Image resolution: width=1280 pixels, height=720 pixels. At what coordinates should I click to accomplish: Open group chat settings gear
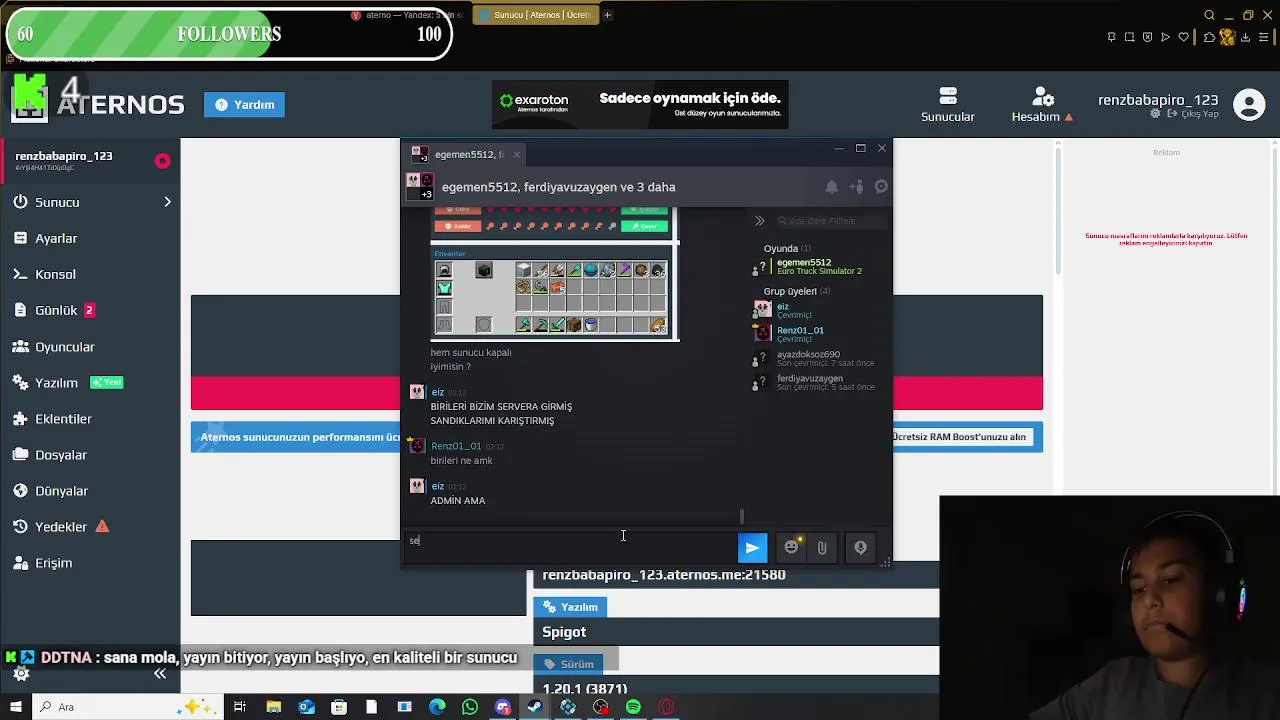click(881, 187)
